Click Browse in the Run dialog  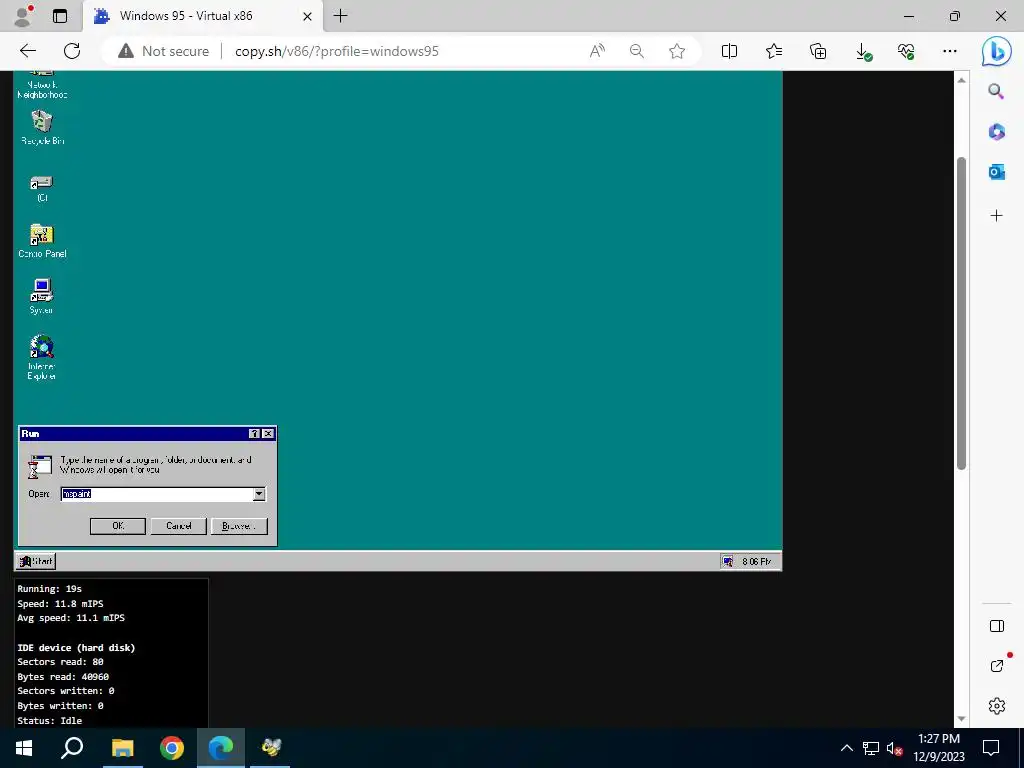point(239,526)
